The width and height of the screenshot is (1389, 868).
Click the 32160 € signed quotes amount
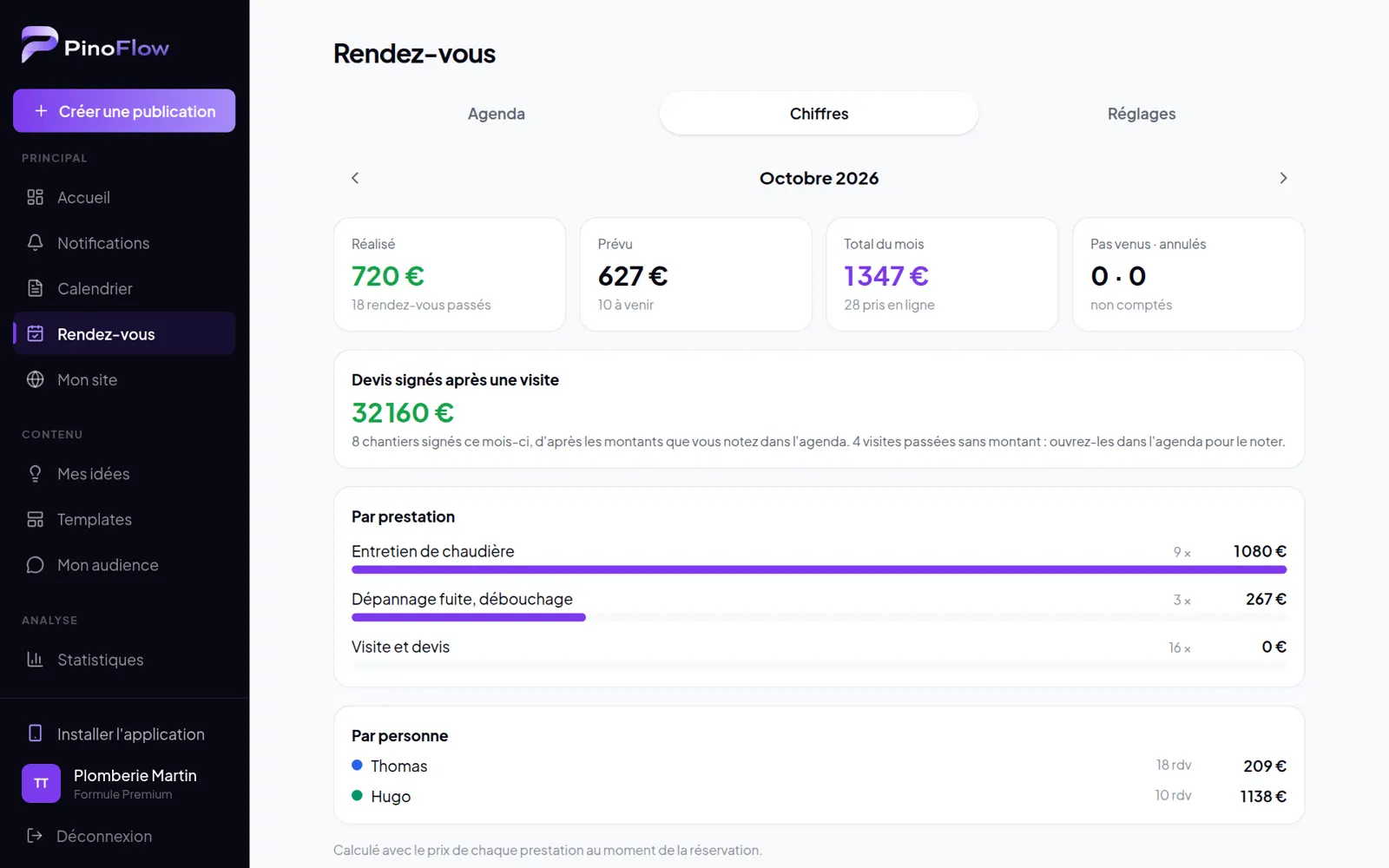(403, 412)
